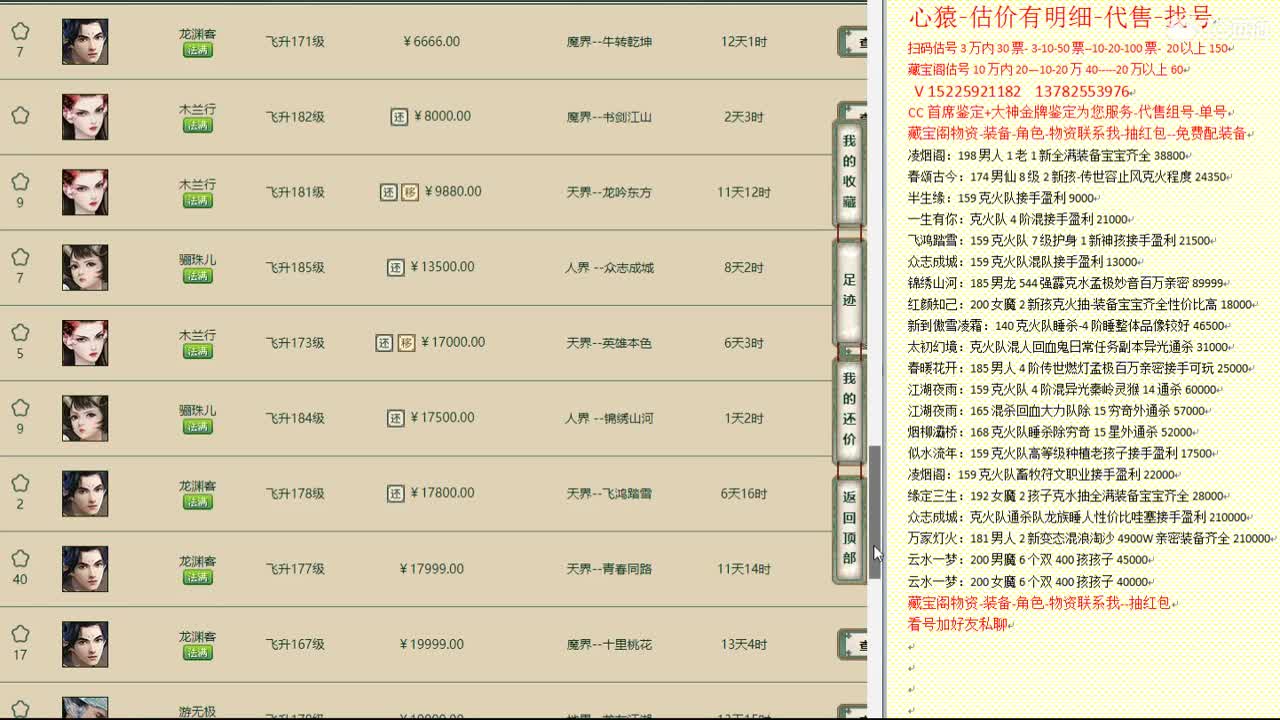Star the 飞升185级 ¥13500.00 listing

coord(20,257)
